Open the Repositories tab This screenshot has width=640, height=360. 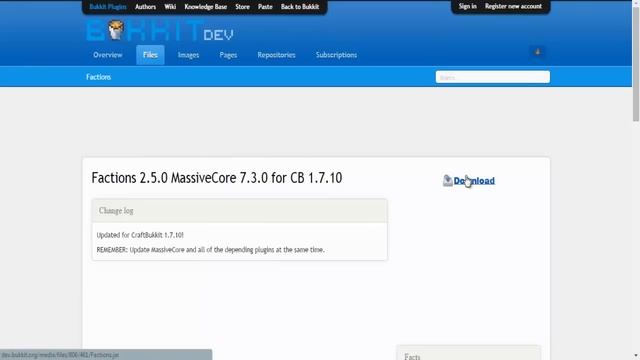(x=276, y=55)
